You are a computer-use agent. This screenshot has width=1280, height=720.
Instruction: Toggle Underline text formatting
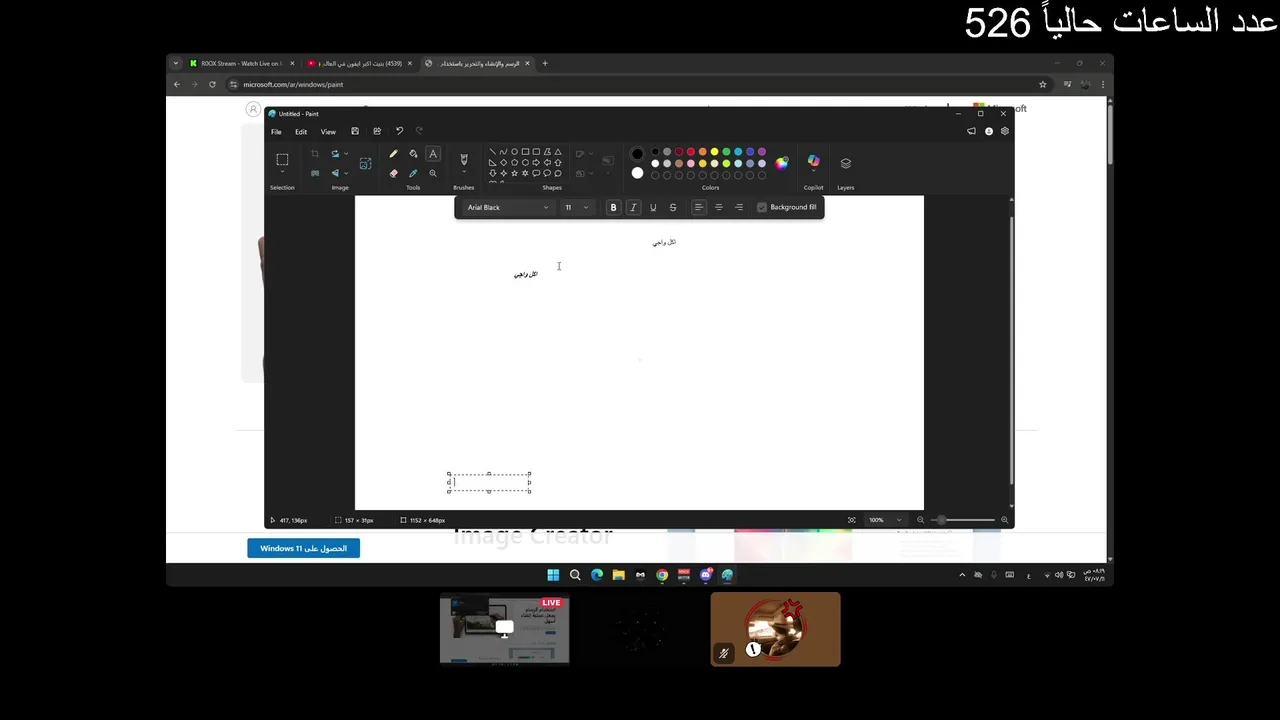click(x=653, y=207)
